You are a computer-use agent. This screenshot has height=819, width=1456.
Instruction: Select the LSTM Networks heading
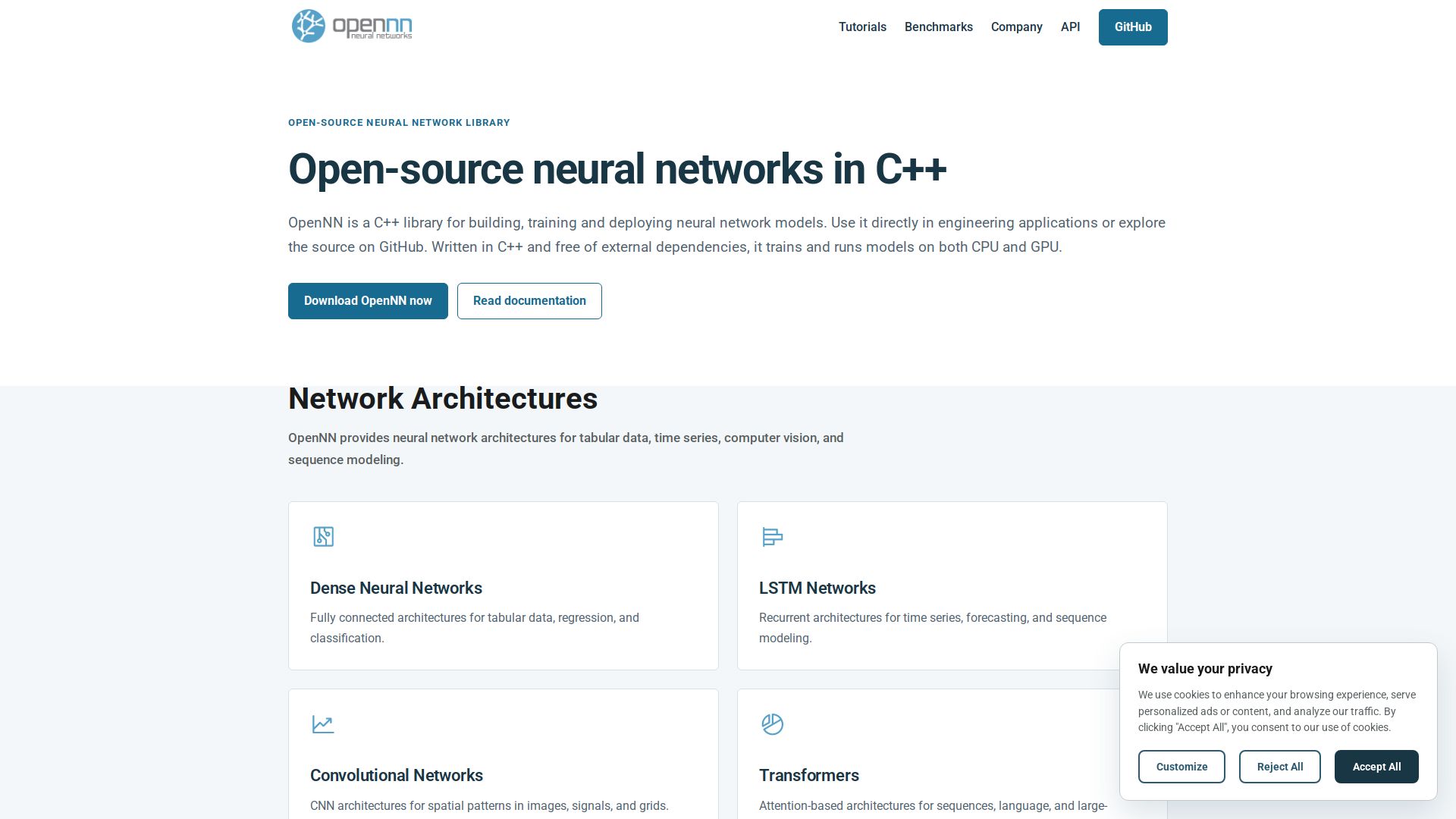coord(817,588)
